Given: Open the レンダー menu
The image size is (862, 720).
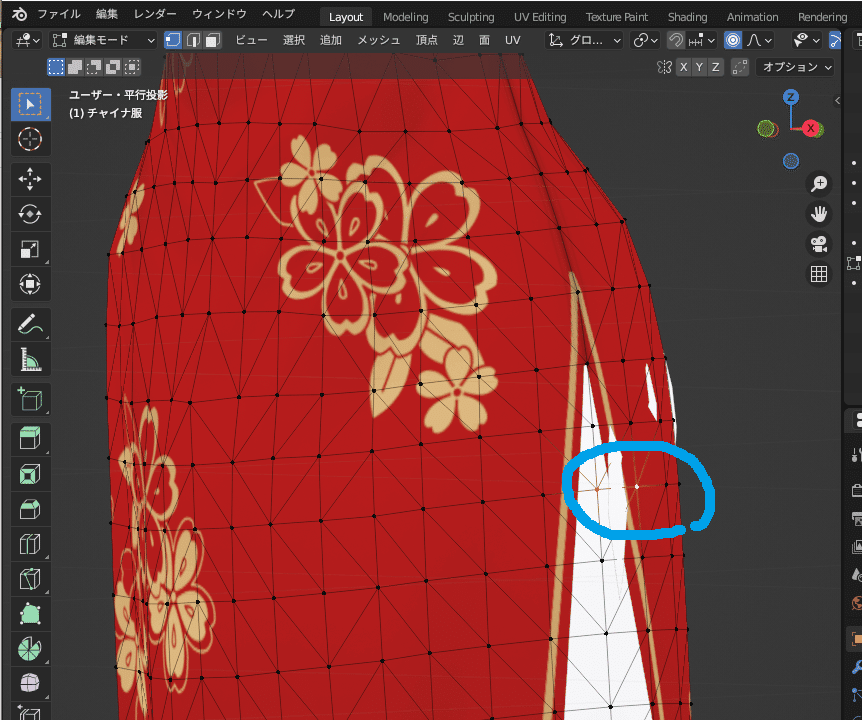Looking at the screenshot, I should 155,14.
